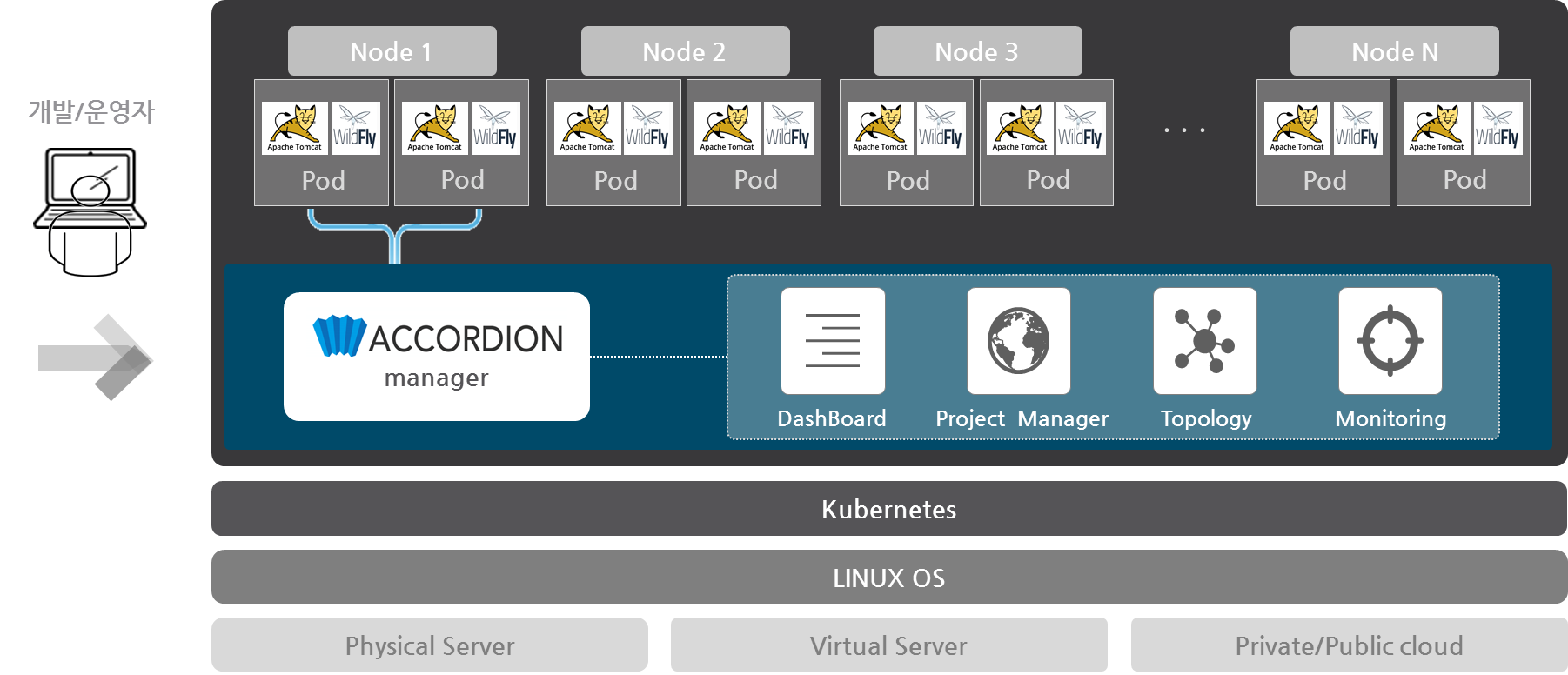Click the Pod label in Node N first pod

pyautogui.click(x=1325, y=180)
